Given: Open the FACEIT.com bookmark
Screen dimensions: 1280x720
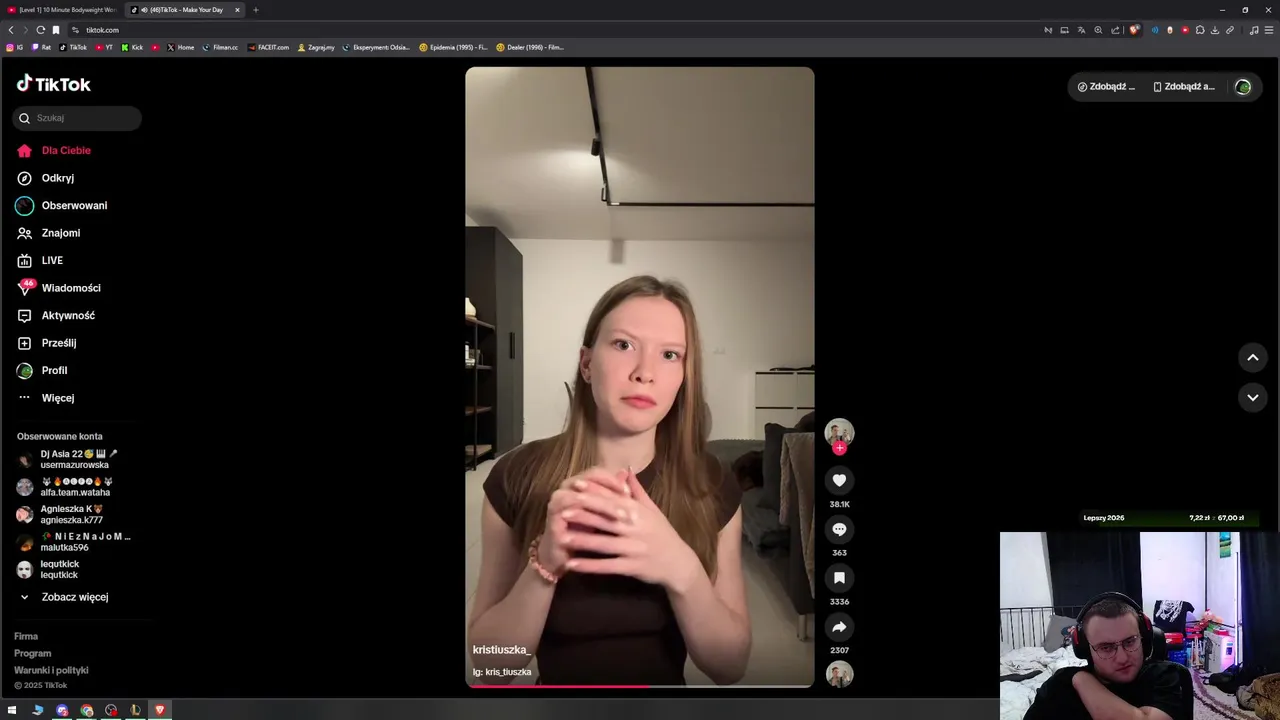Looking at the screenshot, I should pyautogui.click(x=268, y=47).
